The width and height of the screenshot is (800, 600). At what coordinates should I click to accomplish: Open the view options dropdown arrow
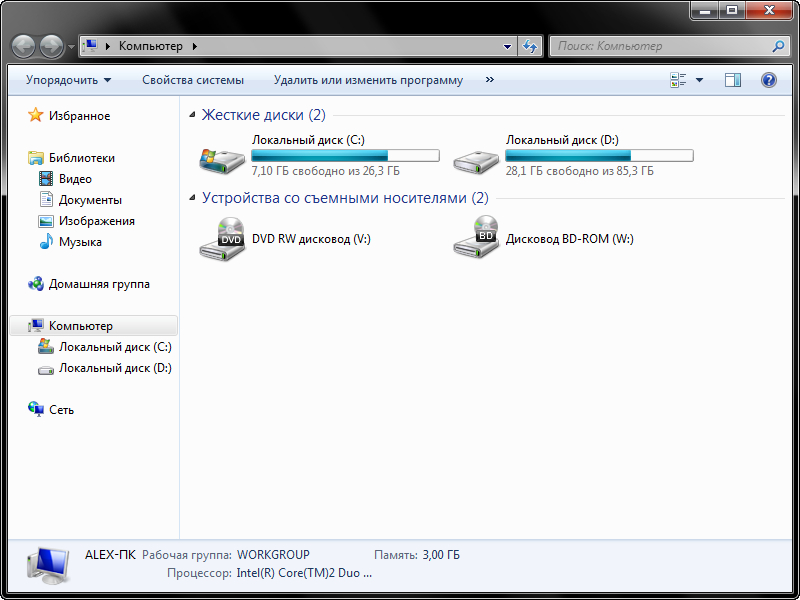(699, 80)
